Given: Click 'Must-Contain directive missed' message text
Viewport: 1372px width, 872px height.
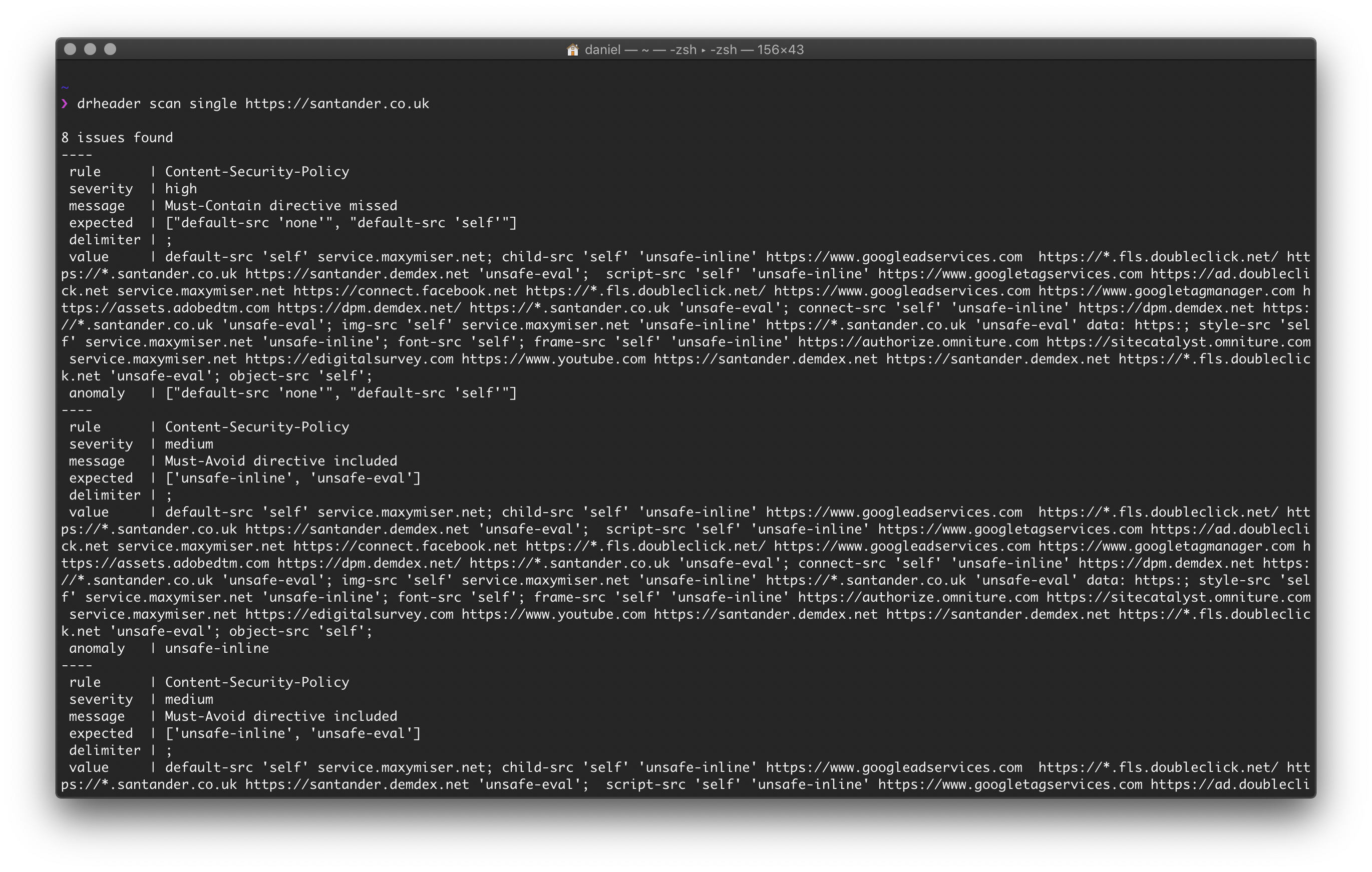Looking at the screenshot, I should click(x=281, y=206).
